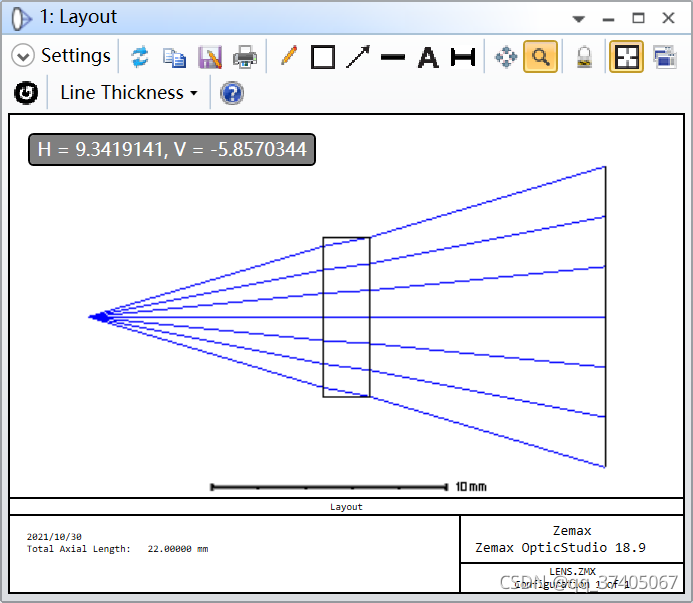Click the Settings label
Screen dimensions: 693x603
pos(76,56)
